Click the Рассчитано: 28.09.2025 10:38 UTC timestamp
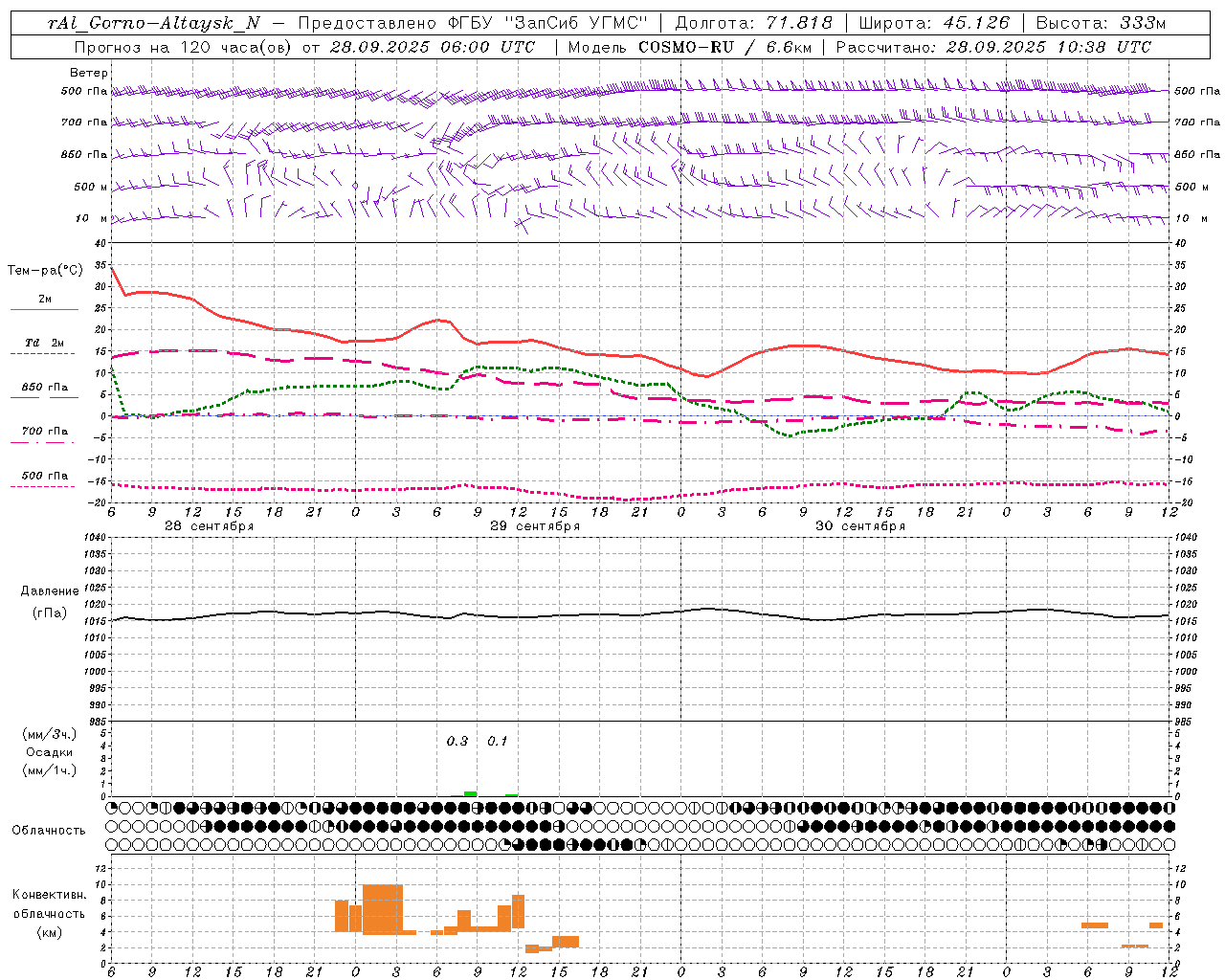 click(x=993, y=47)
